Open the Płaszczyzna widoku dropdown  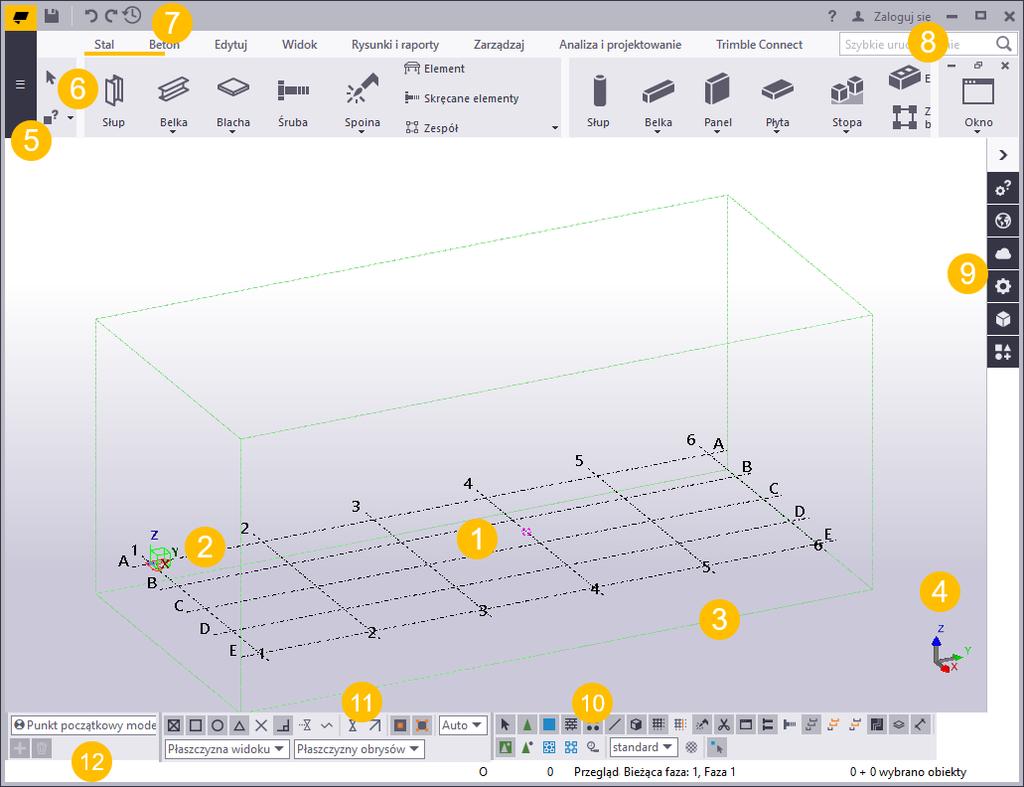(x=227, y=749)
